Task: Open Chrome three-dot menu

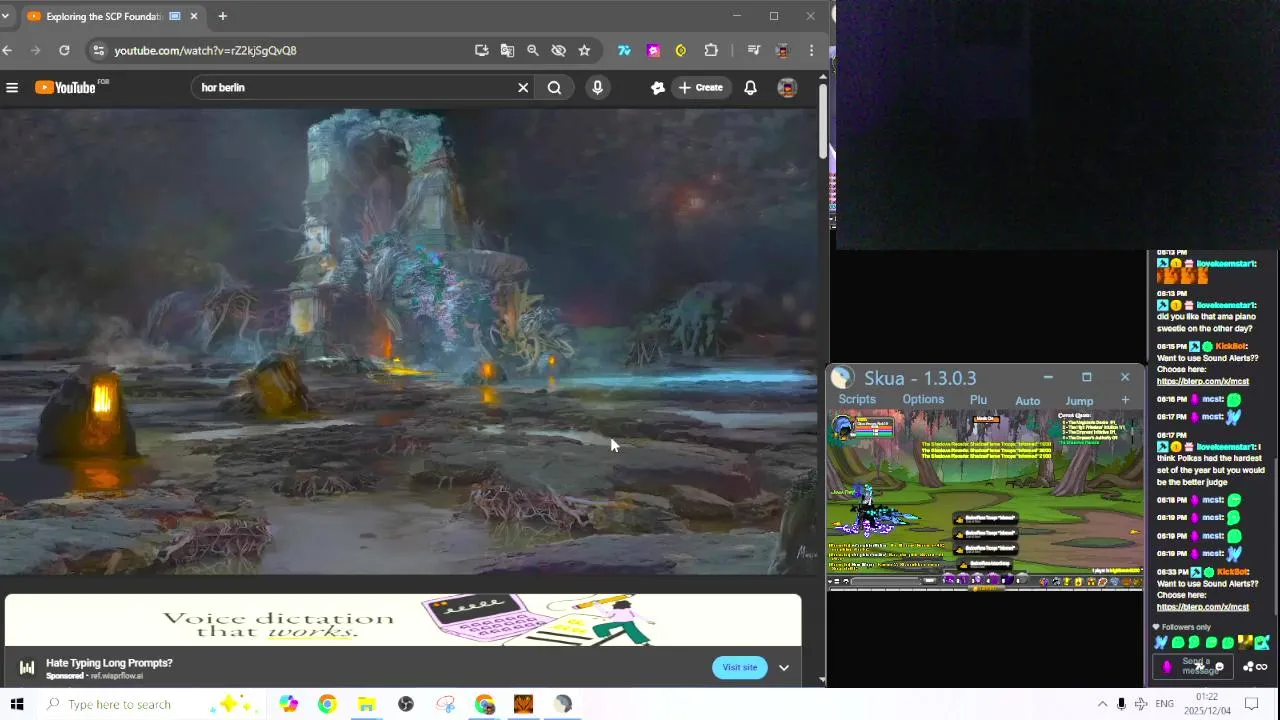Action: 811,50
